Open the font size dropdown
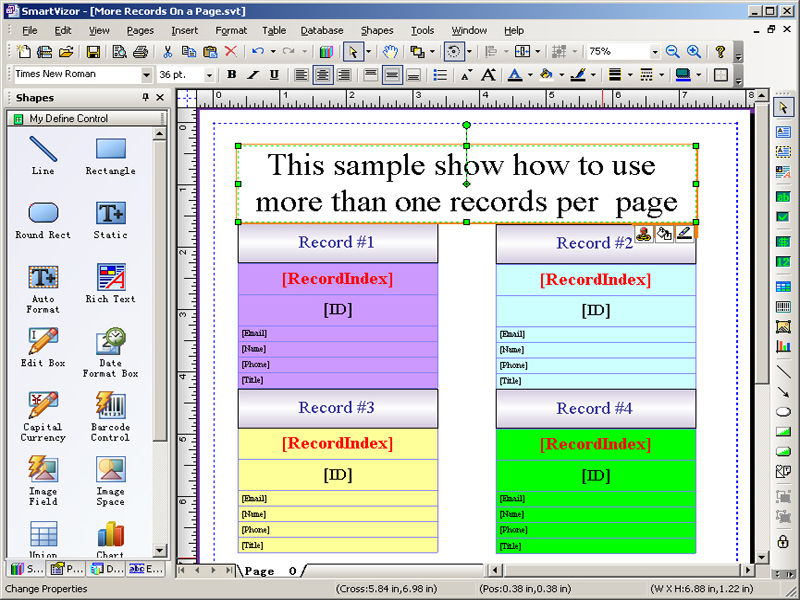 coord(209,75)
